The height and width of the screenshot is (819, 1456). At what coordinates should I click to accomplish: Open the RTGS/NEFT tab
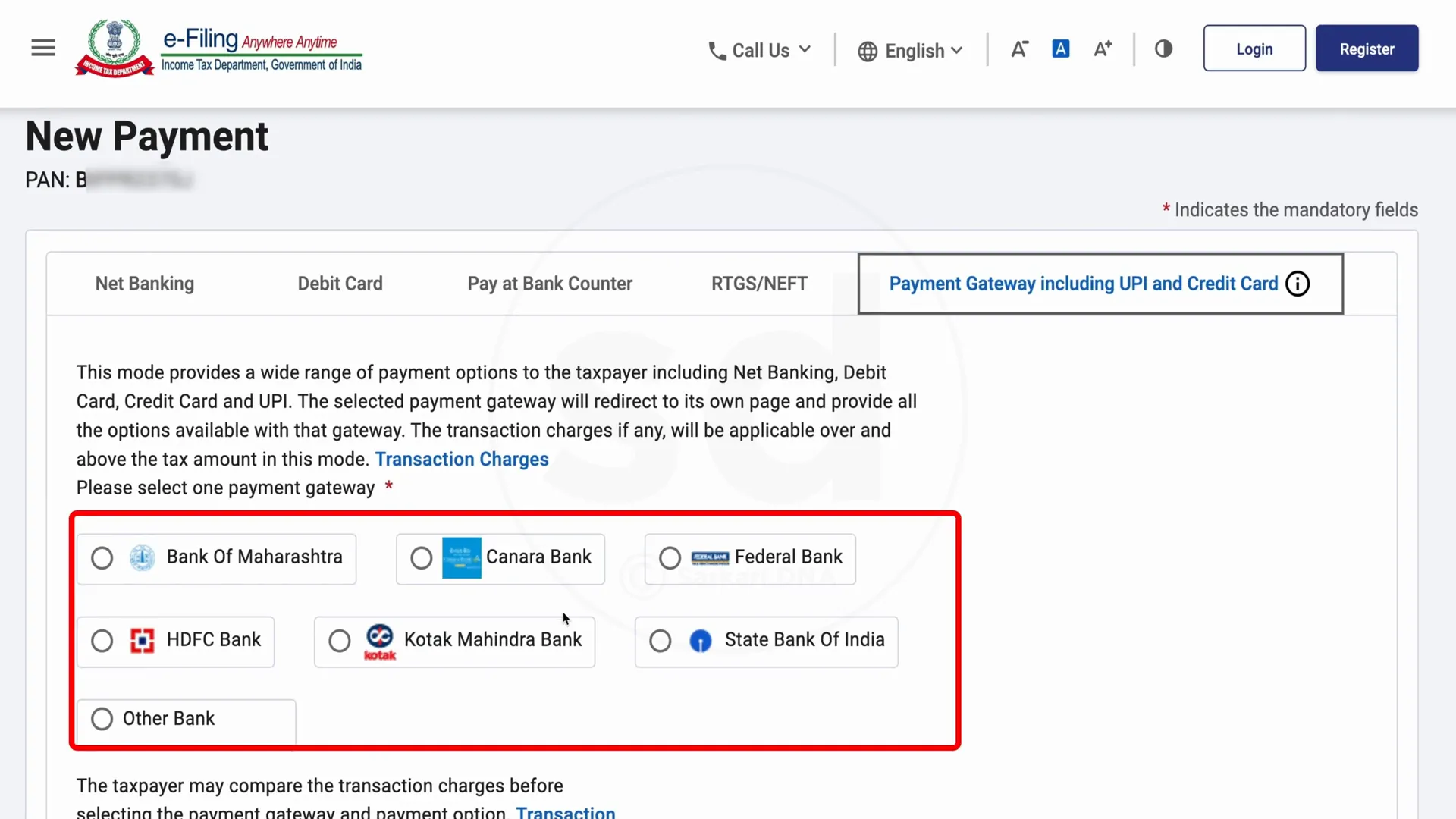pos(760,284)
